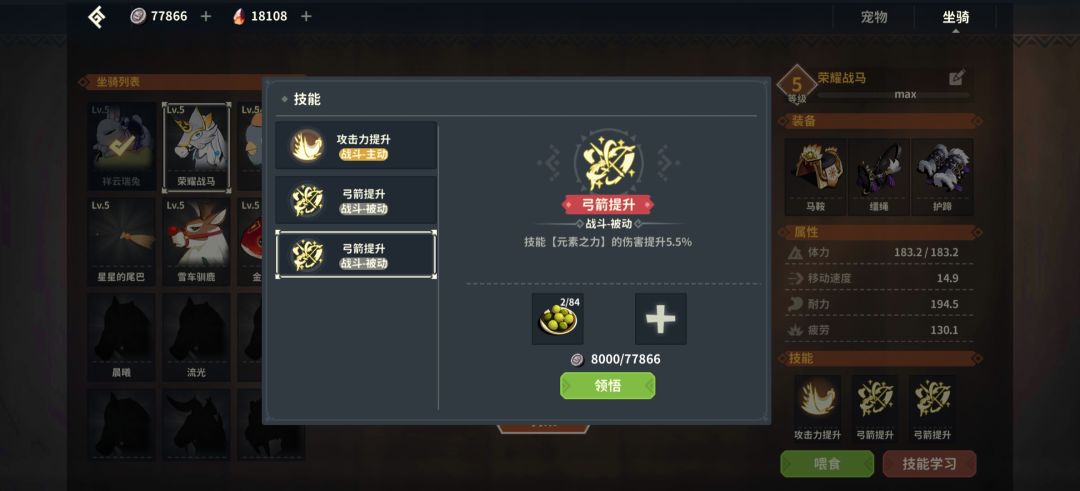1080x491 pixels.
Task: Click the green fruit material slot
Action: pyautogui.click(x=557, y=319)
